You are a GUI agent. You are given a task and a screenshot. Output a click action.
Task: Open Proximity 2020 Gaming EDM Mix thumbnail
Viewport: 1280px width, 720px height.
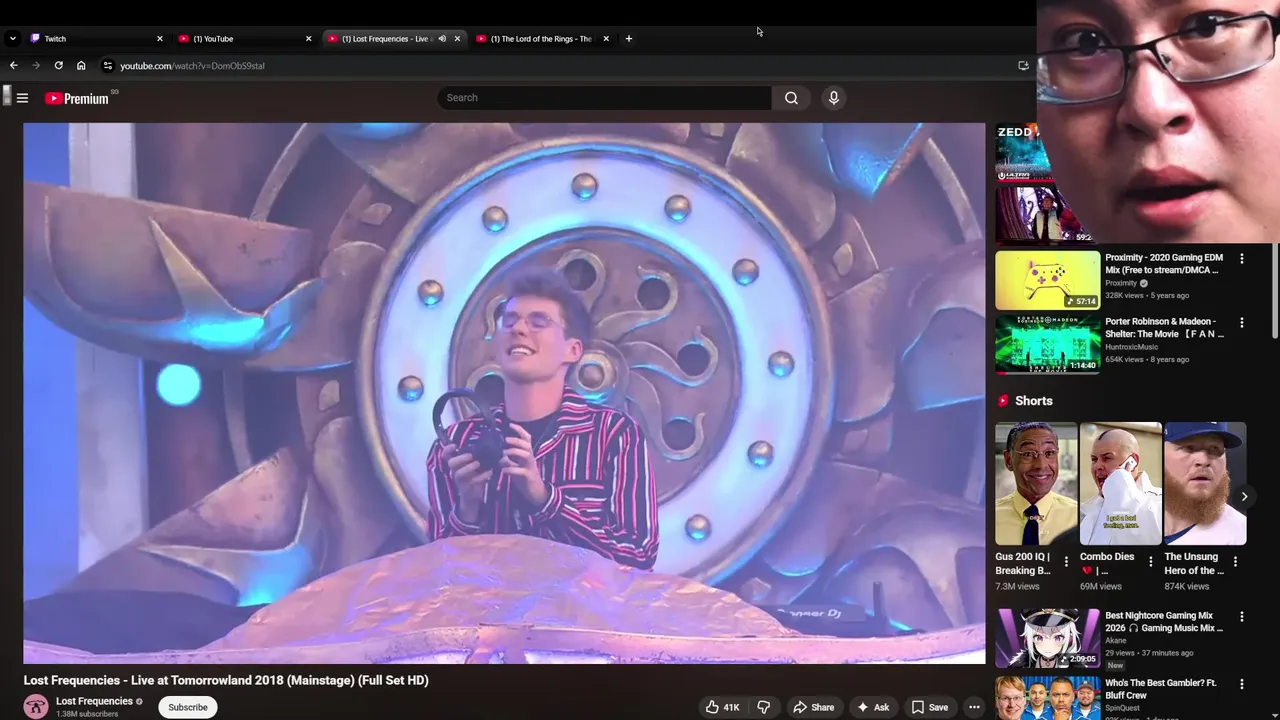pyautogui.click(x=1047, y=280)
